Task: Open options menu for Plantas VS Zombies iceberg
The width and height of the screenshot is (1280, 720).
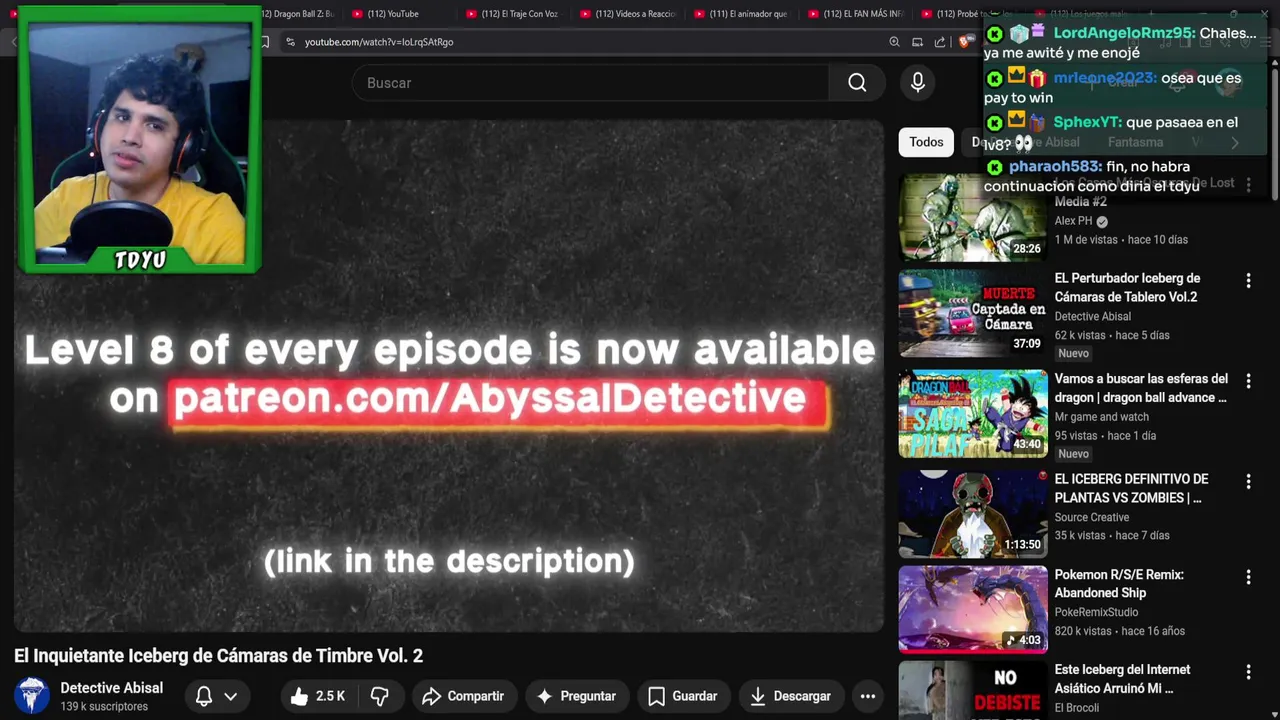Action: 1248,482
